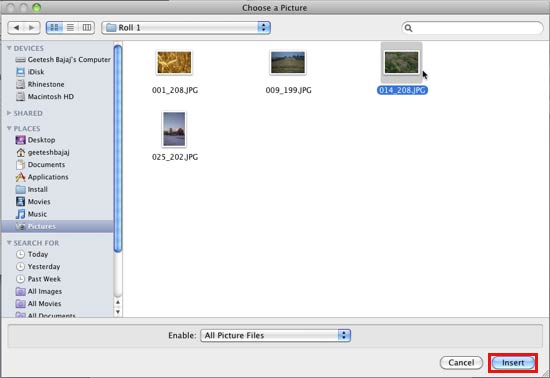Collapse the PLACES section
Screen dimensions: 550x378
coord(9,128)
